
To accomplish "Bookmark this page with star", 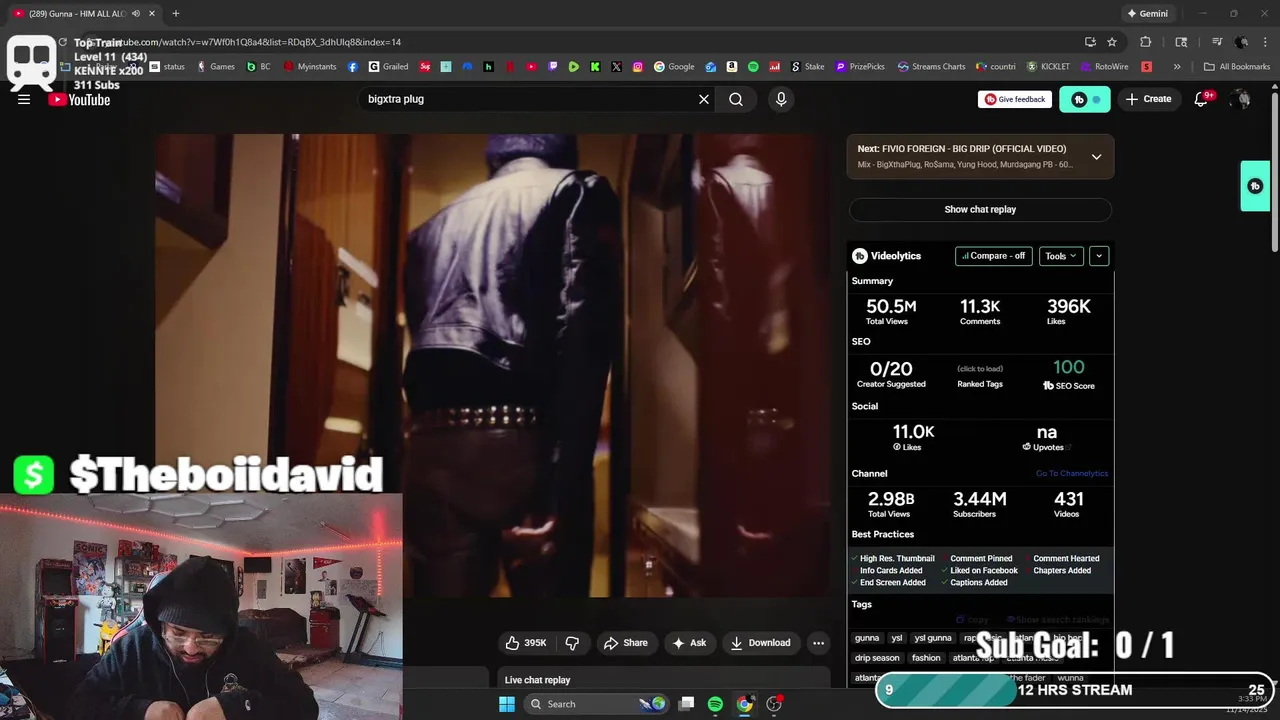I will pos(1112,42).
